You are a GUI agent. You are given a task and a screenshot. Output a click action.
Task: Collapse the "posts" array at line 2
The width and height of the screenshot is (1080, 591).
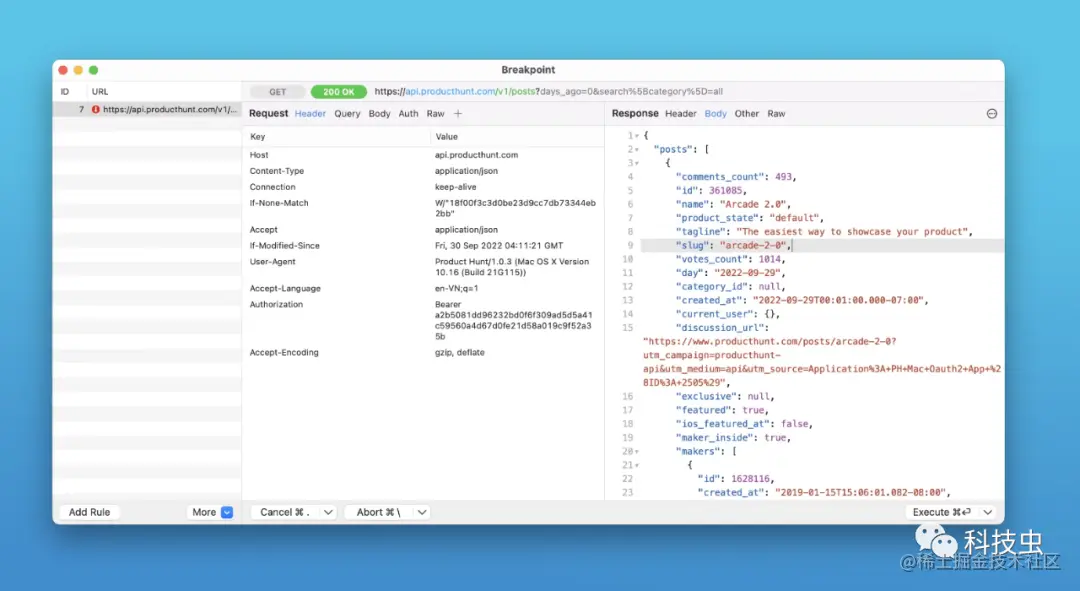636,150
